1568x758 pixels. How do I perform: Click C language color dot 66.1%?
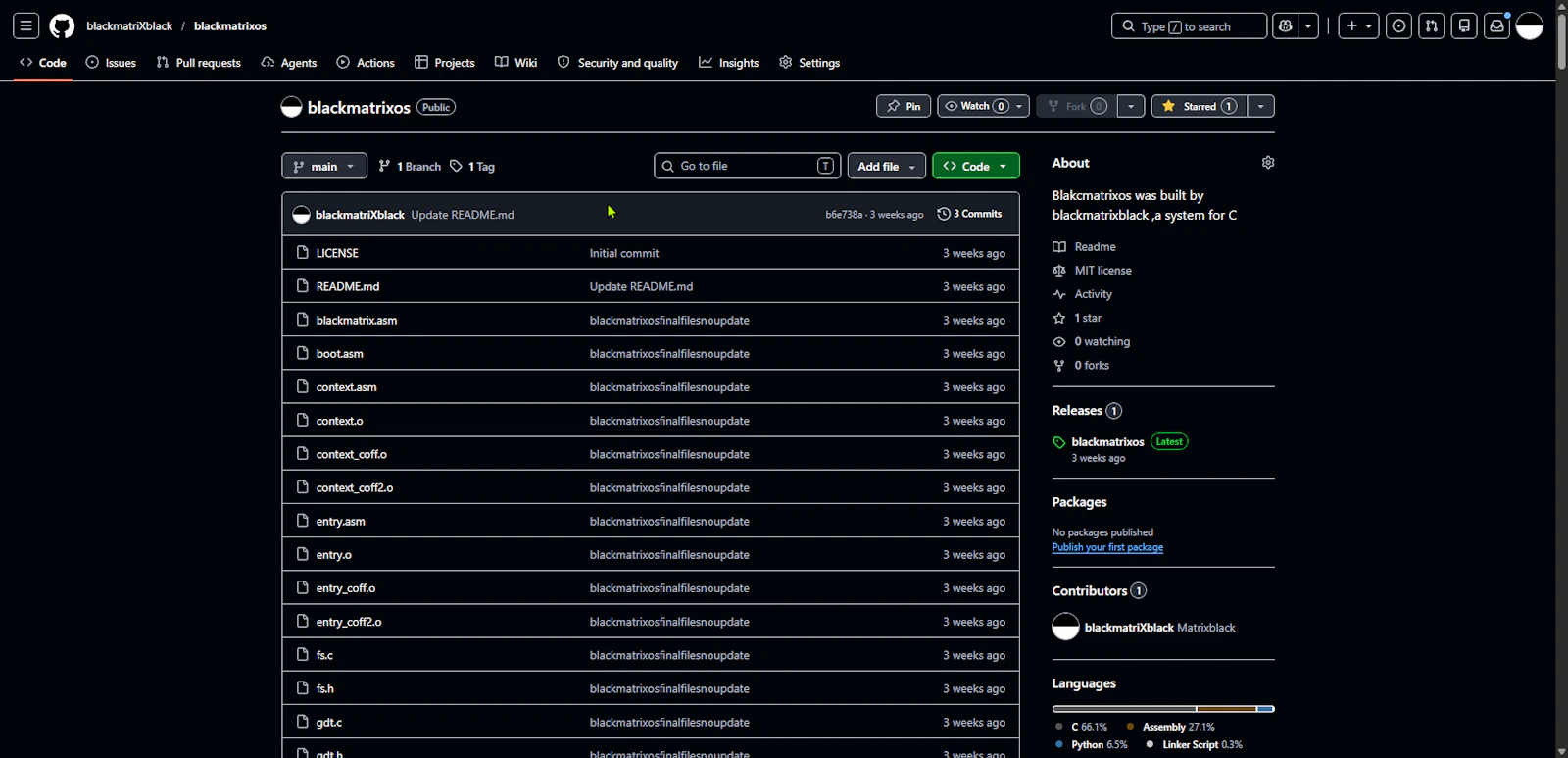coord(1059,727)
